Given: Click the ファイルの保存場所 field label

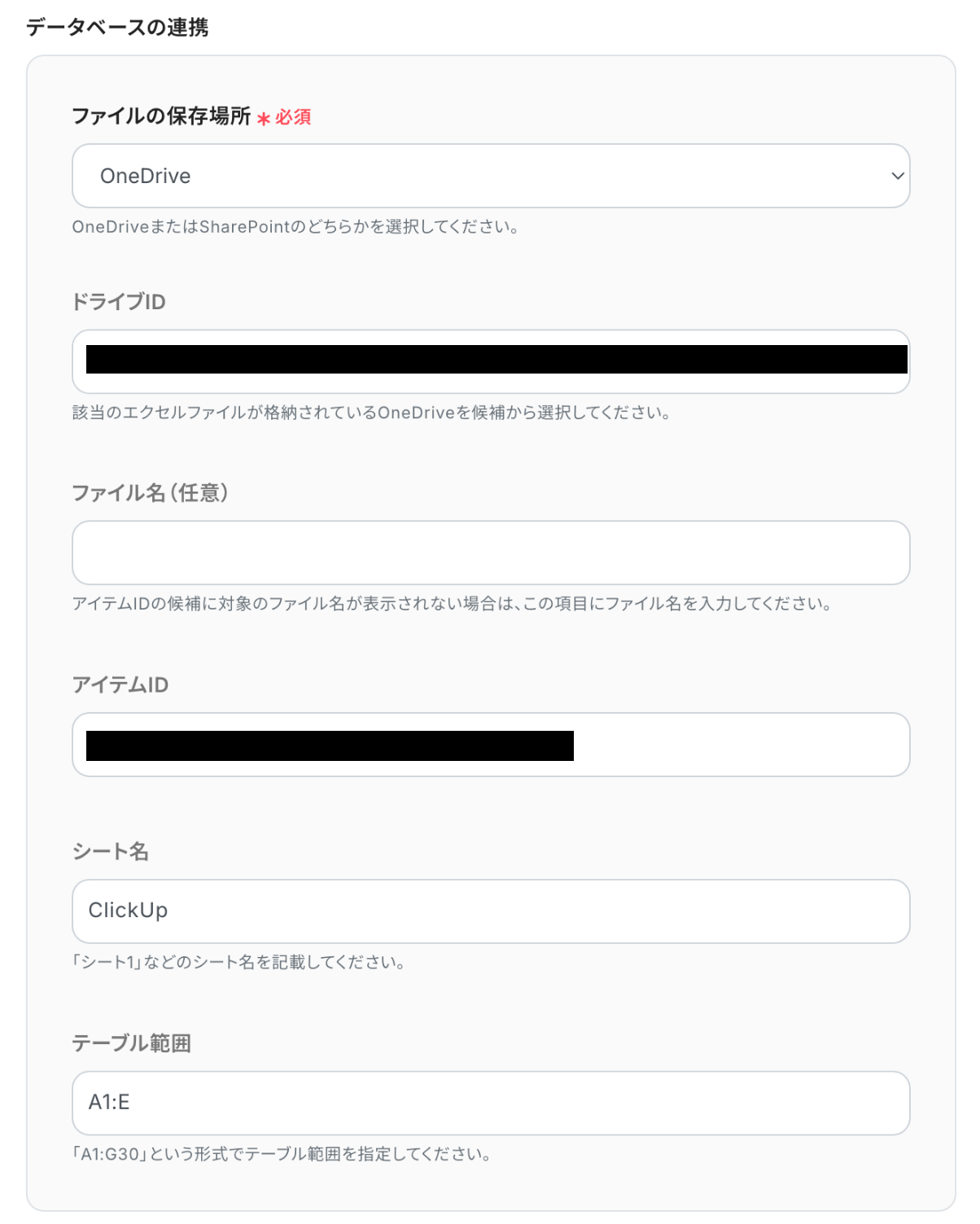Looking at the screenshot, I should coord(161,116).
